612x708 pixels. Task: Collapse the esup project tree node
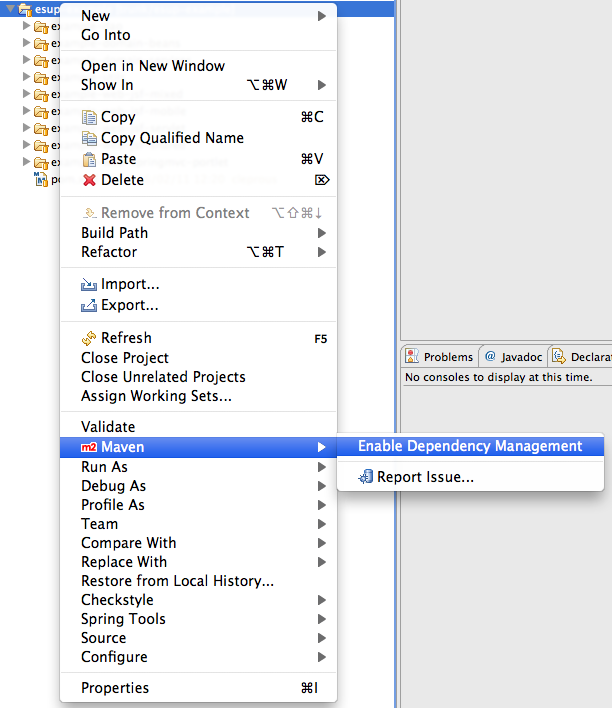point(10,9)
